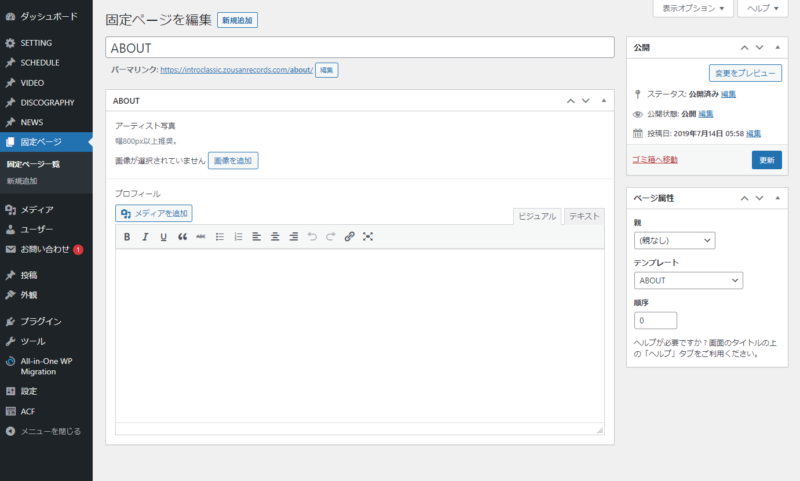
Task: Toggle bold formatting in the editor toolbar
Action: tap(127, 237)
